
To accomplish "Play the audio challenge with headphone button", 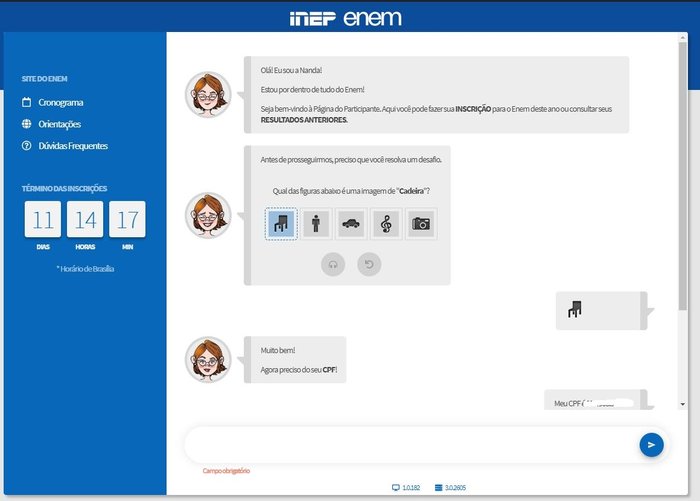I will tap(333, 264).
